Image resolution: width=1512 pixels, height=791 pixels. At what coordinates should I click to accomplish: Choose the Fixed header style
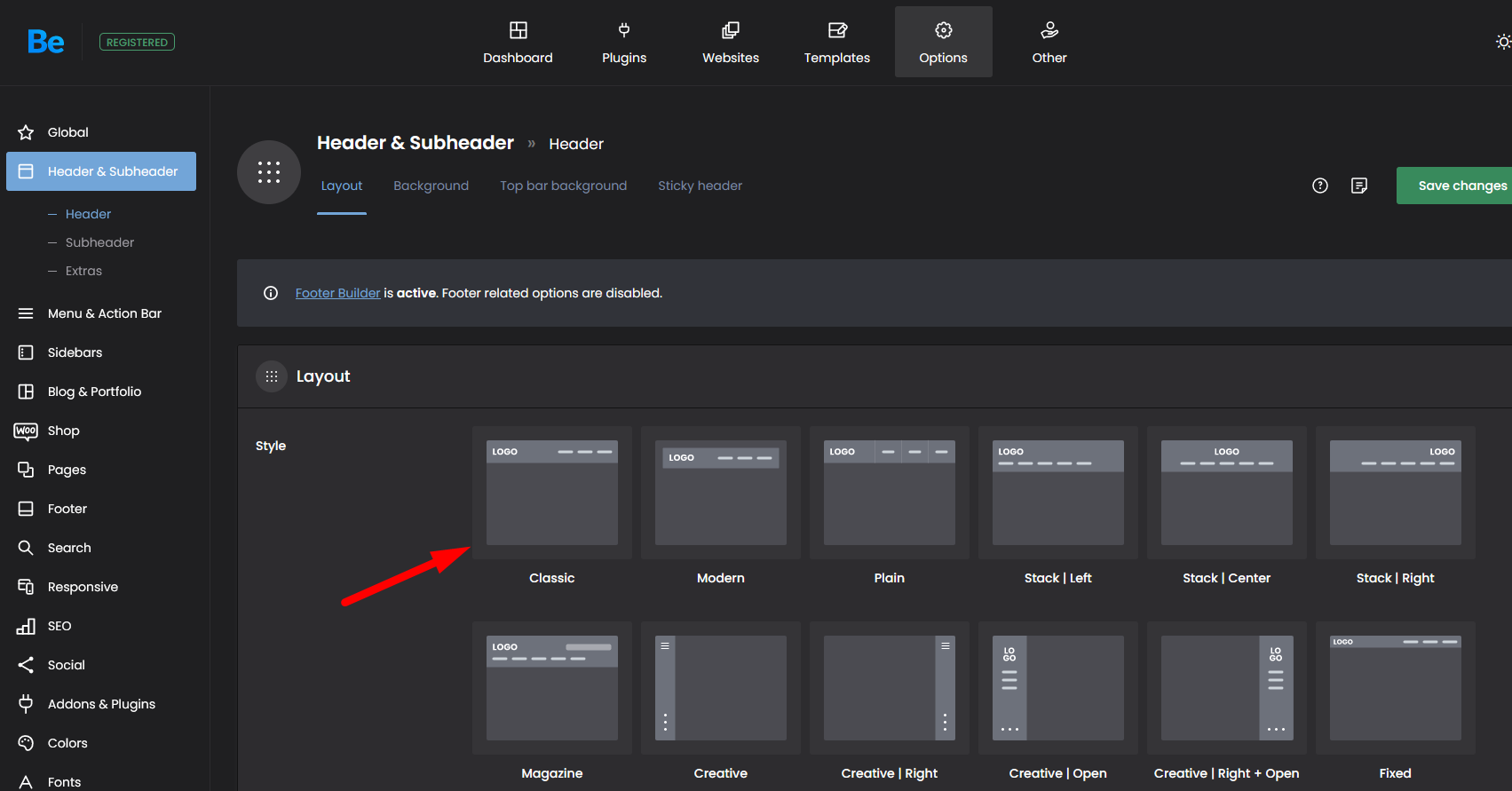(x=1396, y=688)
